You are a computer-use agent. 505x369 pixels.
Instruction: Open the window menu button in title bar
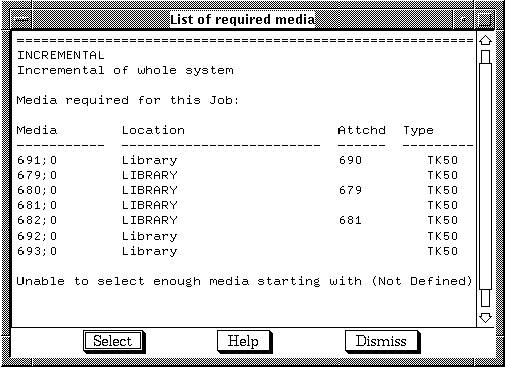click(21, 20)
